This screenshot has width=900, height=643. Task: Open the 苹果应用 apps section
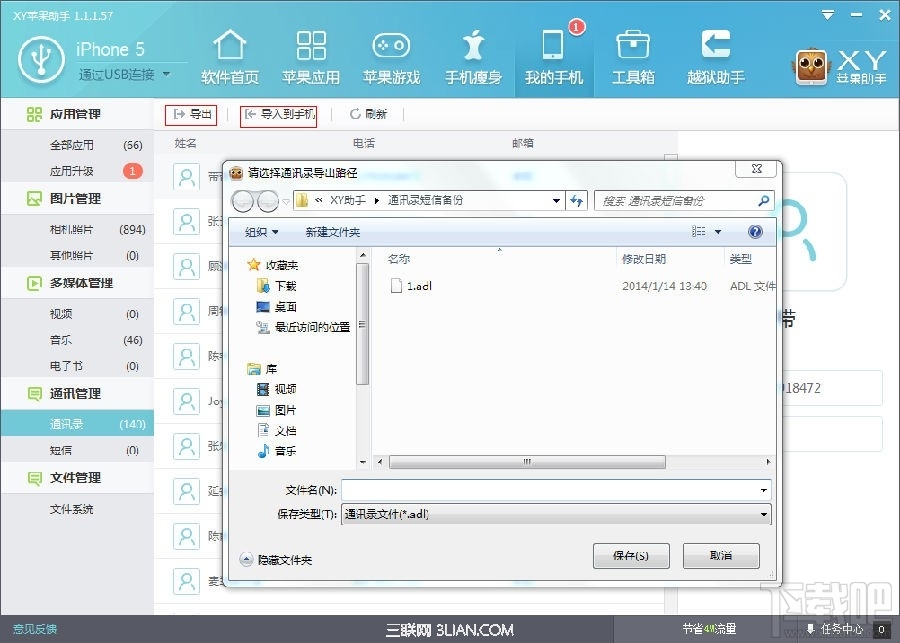[x=310, y=60]
